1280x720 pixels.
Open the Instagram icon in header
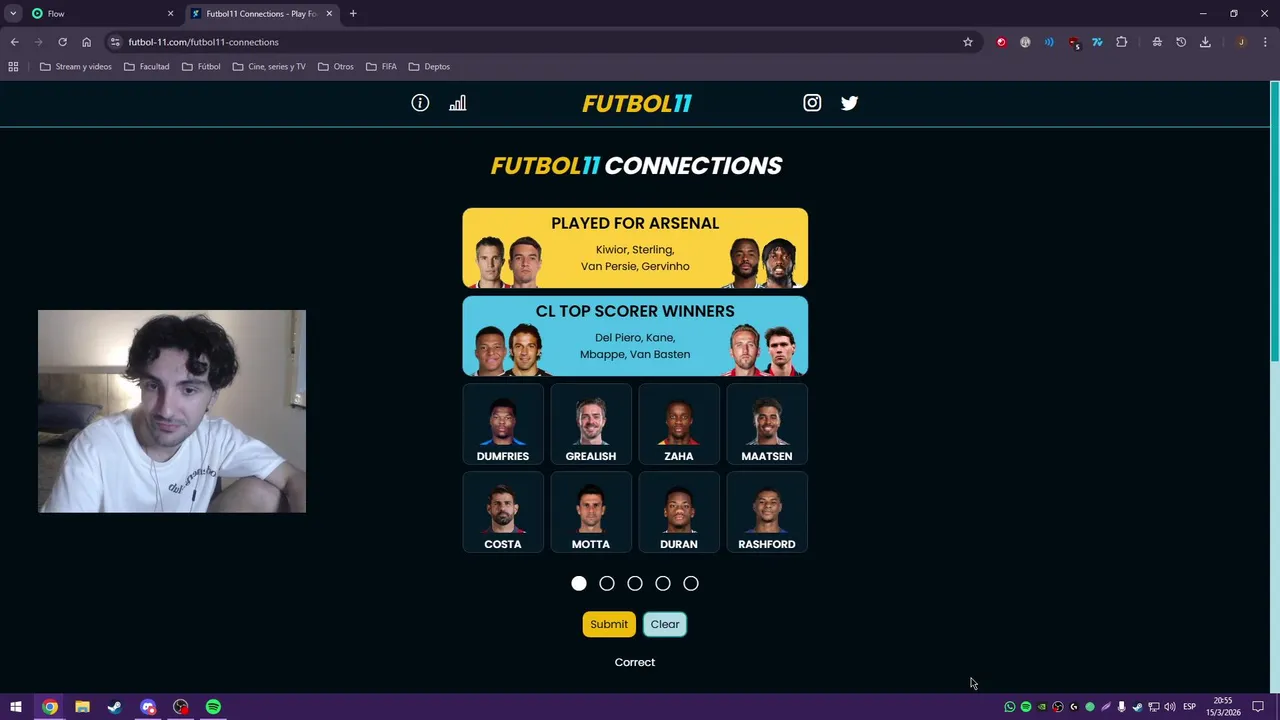pyautogui.click(x=812, y=103)
